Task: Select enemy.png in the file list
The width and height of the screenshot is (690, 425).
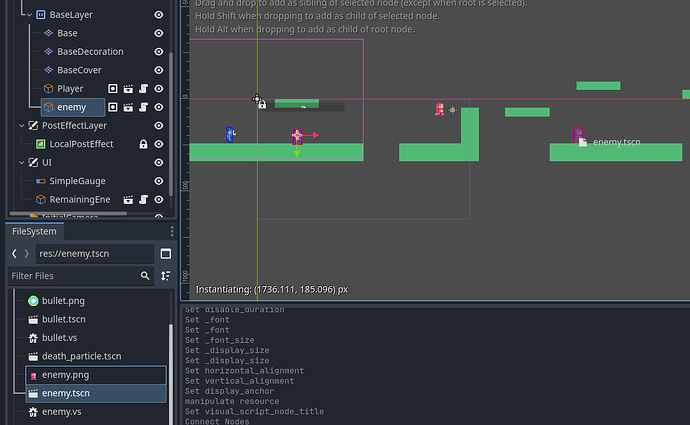Action: pos(65,375)
